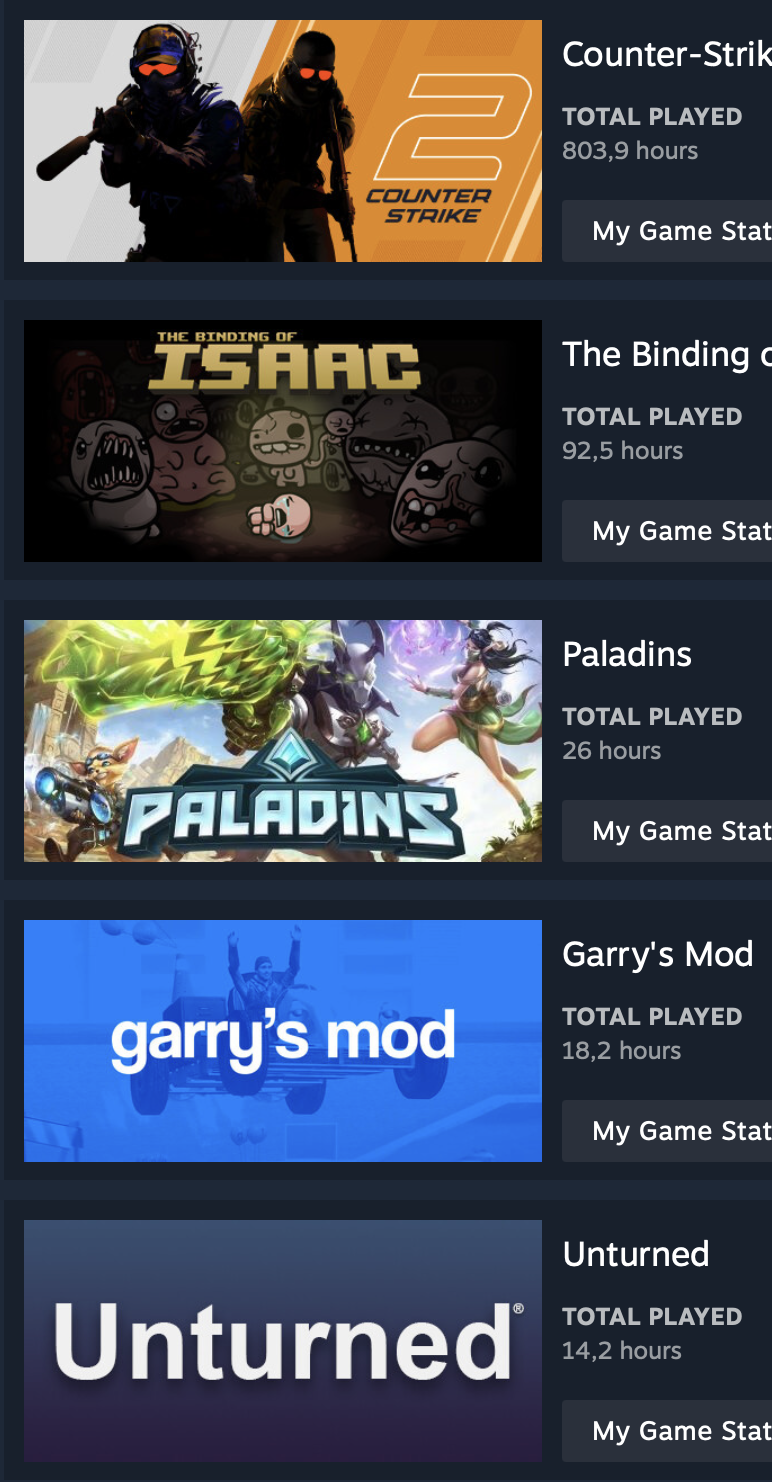The width and height of the screenshot is (772, 1482).
Task: Open My Game Stats for Binding of Isaac
Action: pos(667,531)
